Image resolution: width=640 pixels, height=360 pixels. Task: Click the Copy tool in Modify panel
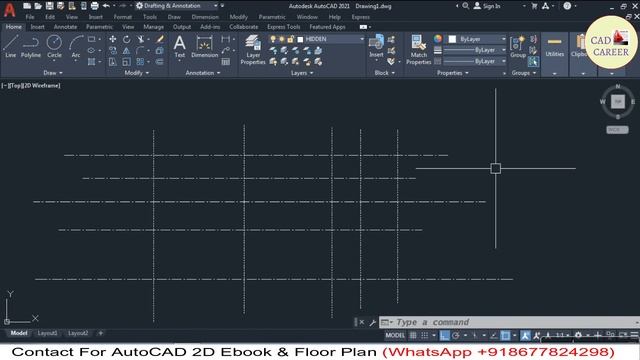[113, 51]
